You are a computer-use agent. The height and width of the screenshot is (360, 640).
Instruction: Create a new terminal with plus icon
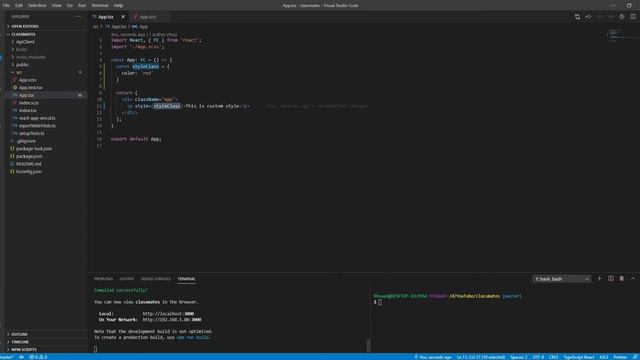pos(599,279)
